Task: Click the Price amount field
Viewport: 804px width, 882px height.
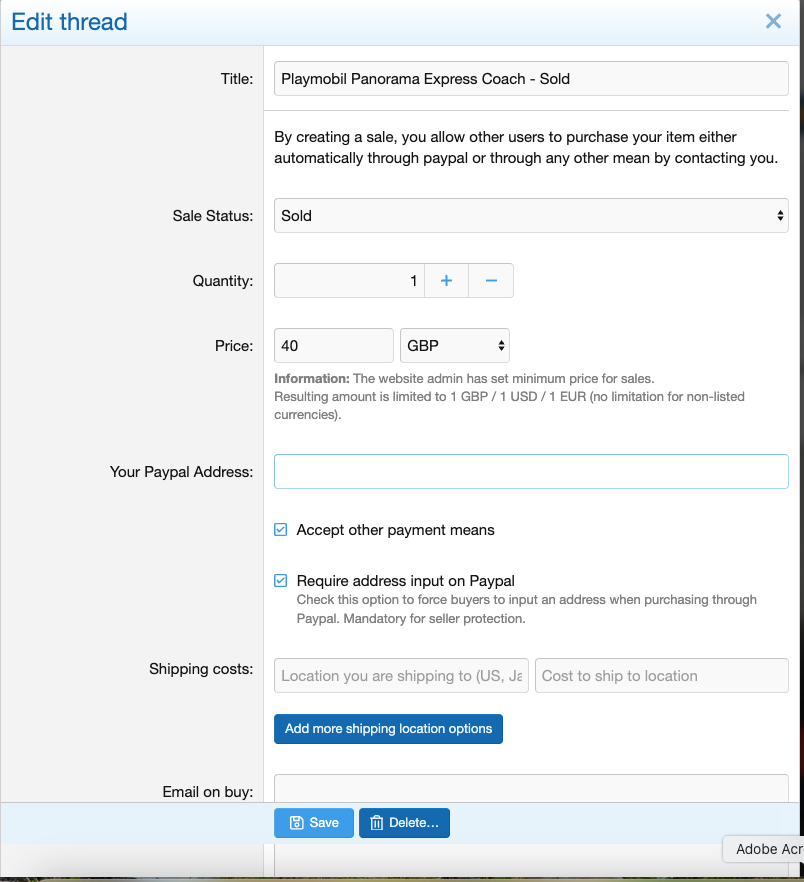Action: 334,345
